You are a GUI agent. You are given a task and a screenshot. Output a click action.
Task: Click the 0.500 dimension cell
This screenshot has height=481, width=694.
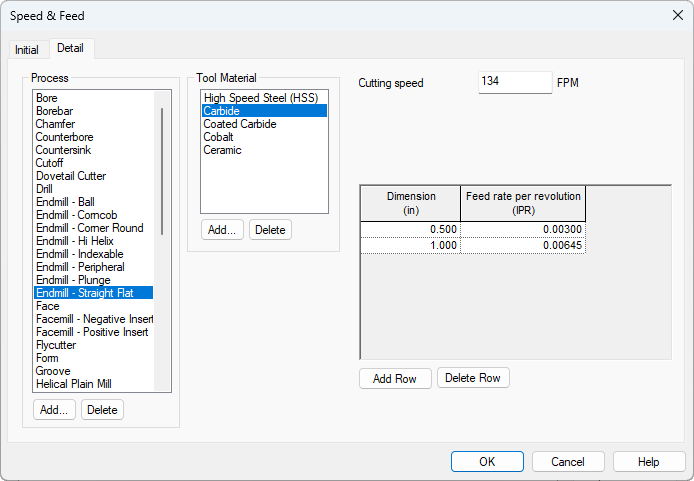410,229
